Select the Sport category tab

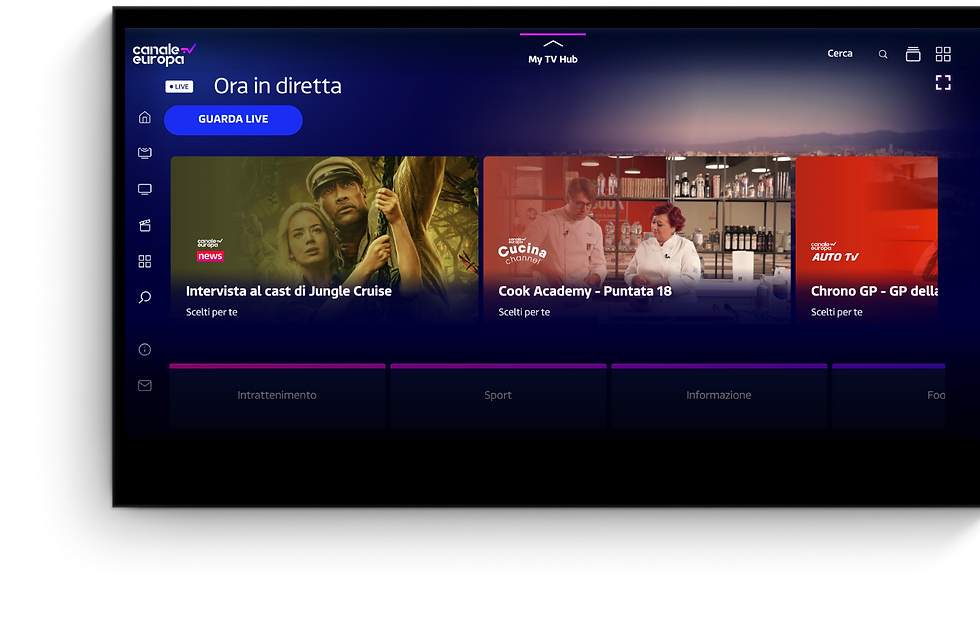tap(498, 396)
